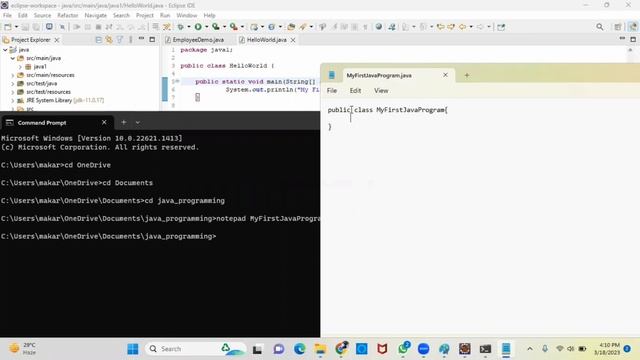Open the internal web browser globe icon
The image size is (640, 360).
point(379,27)
